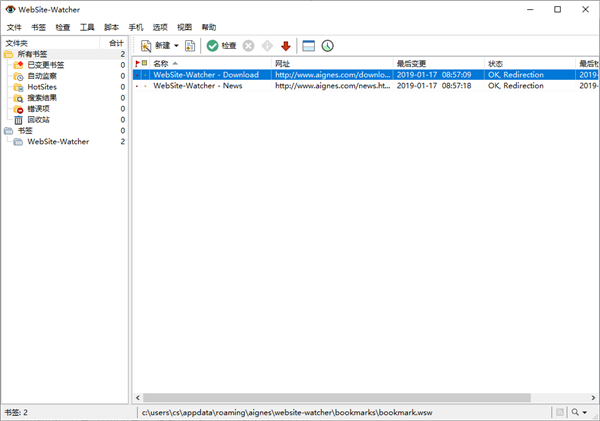Open the 帮助 menu
Image resolution: width=600 pixels, height=421 pixels.
209,27
